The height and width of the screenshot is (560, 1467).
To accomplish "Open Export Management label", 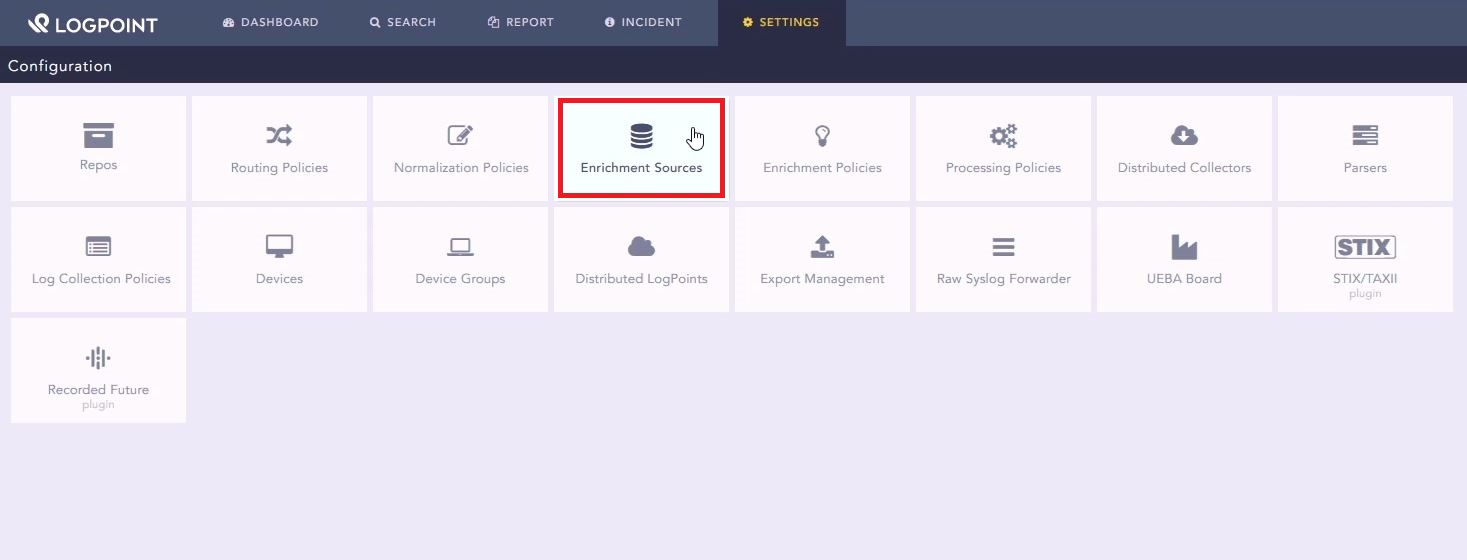I will 822,279.
